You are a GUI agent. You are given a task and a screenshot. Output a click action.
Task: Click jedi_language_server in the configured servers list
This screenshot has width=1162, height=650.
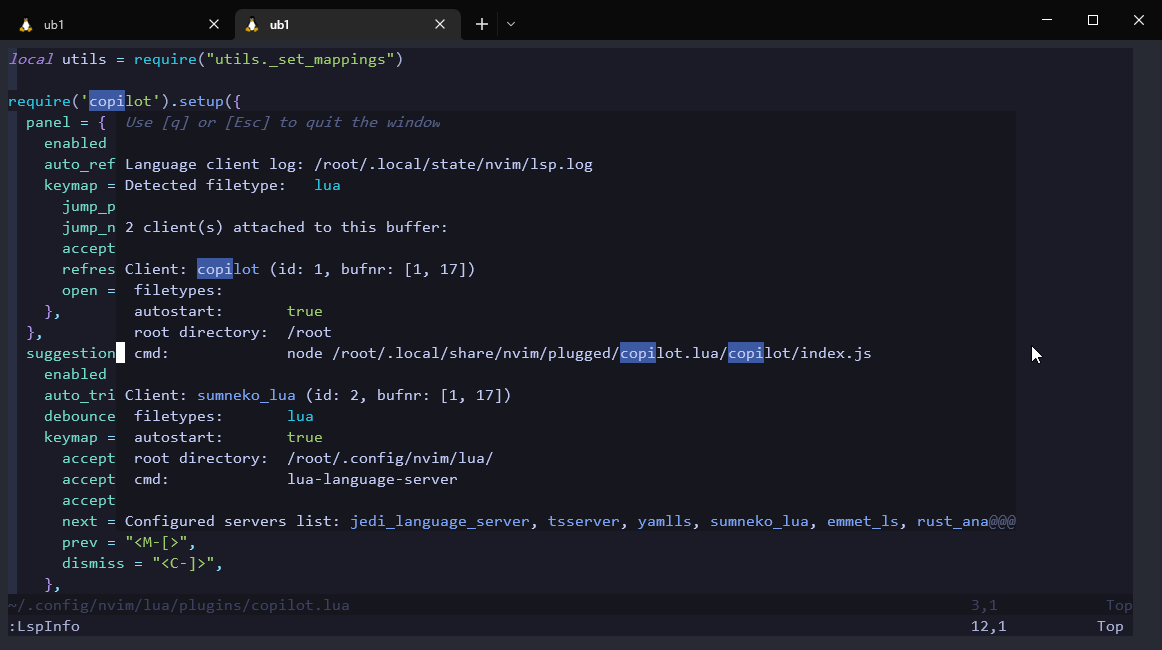[439, 521]
